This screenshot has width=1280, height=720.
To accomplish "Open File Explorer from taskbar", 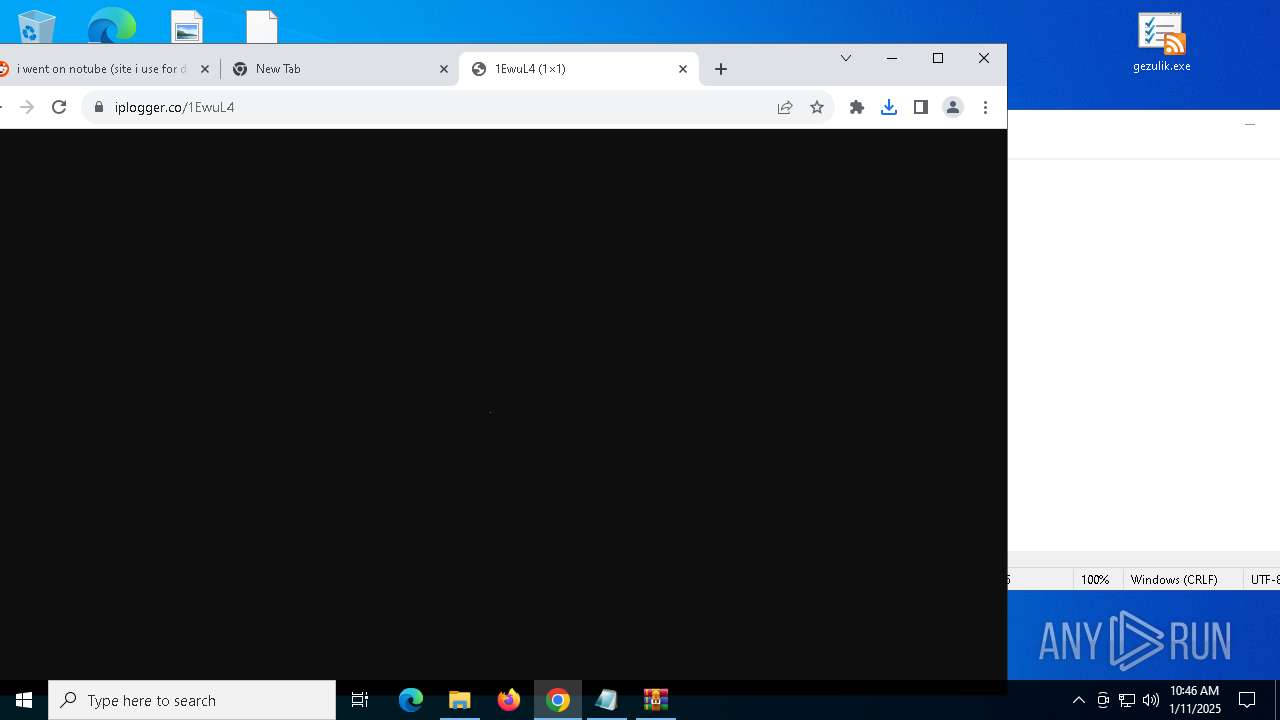I will coord(460,700).
